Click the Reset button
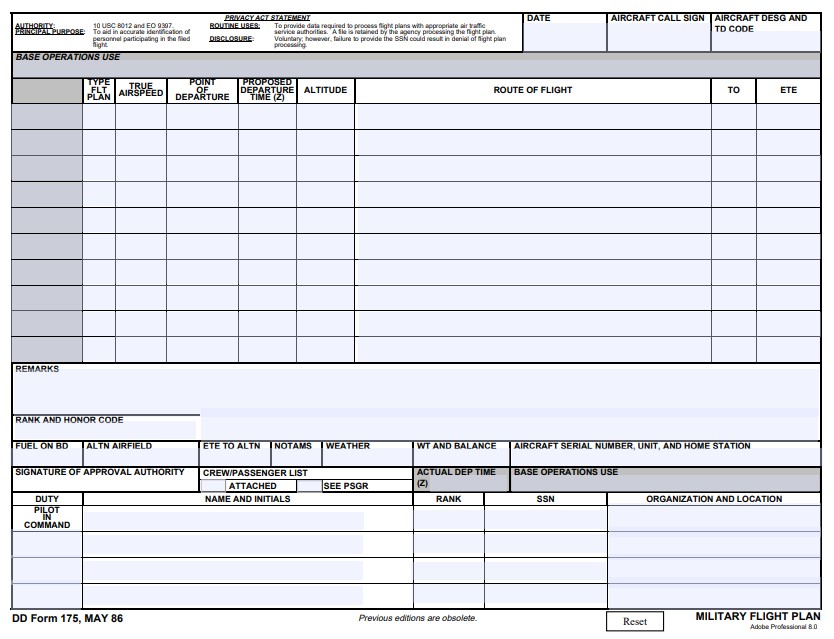The height and width of the screenshot is (639, 834). point(635,621)
